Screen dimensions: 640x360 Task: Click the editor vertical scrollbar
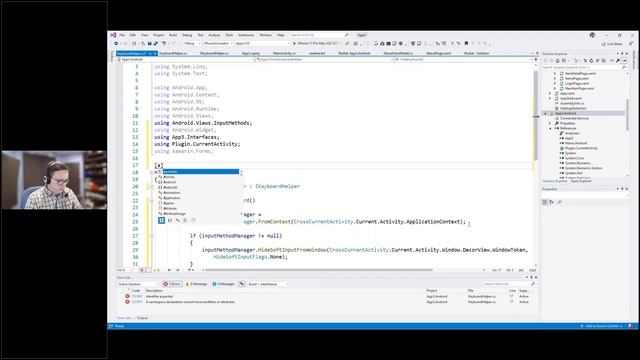click(536, 116)
